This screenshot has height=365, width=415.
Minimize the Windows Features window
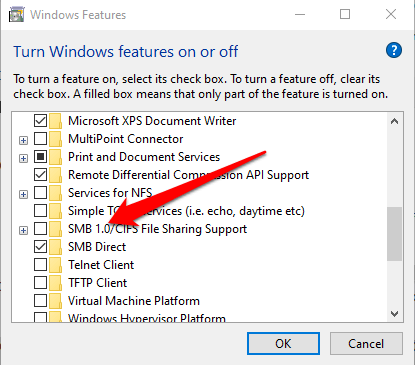click(x=300, y=14)
